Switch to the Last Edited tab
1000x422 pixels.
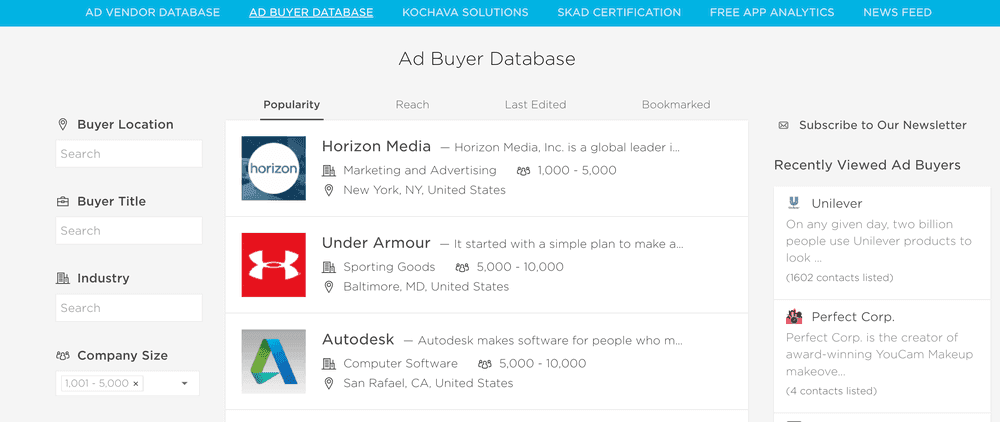click(535, 105)
